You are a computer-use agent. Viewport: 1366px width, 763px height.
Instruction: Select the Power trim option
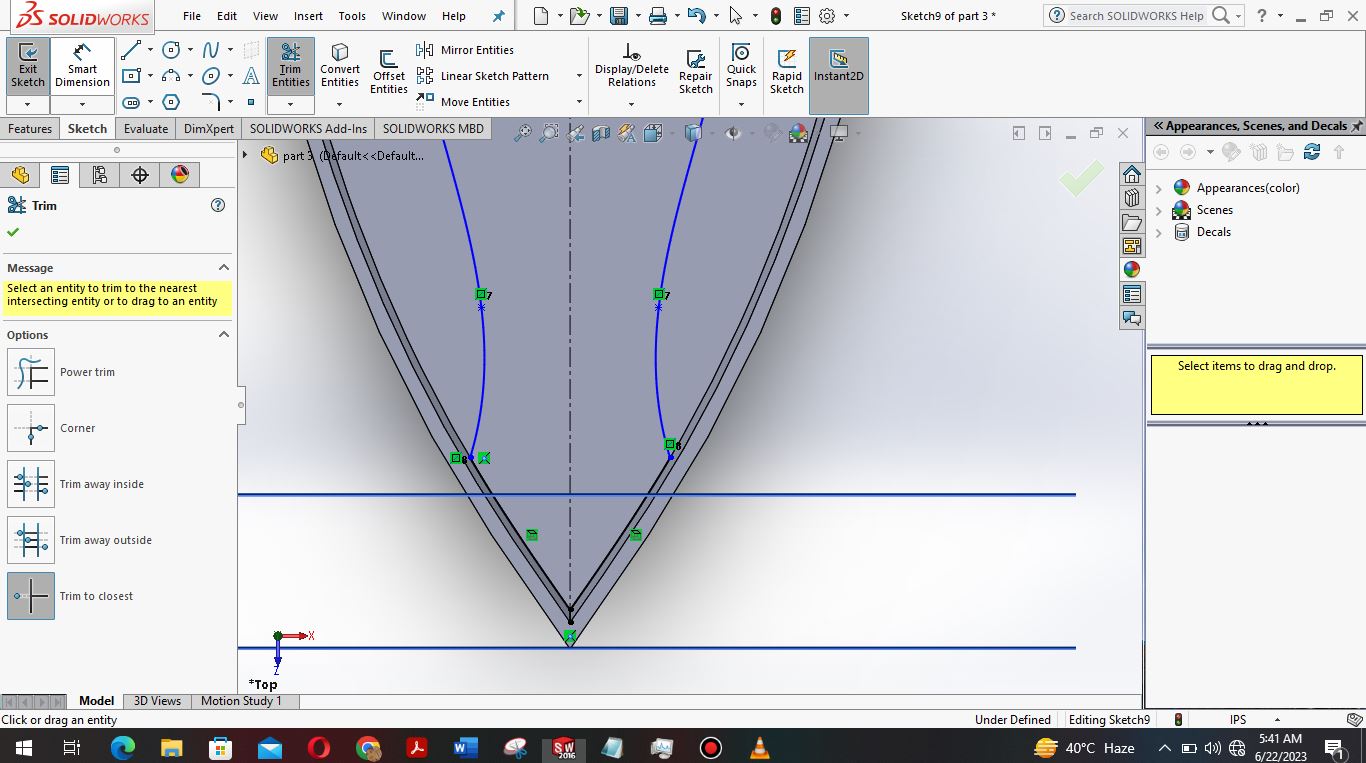(31, 372)
